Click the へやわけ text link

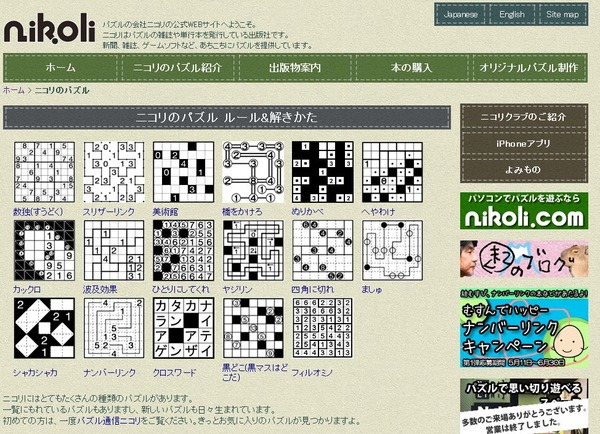click(378, 212)
